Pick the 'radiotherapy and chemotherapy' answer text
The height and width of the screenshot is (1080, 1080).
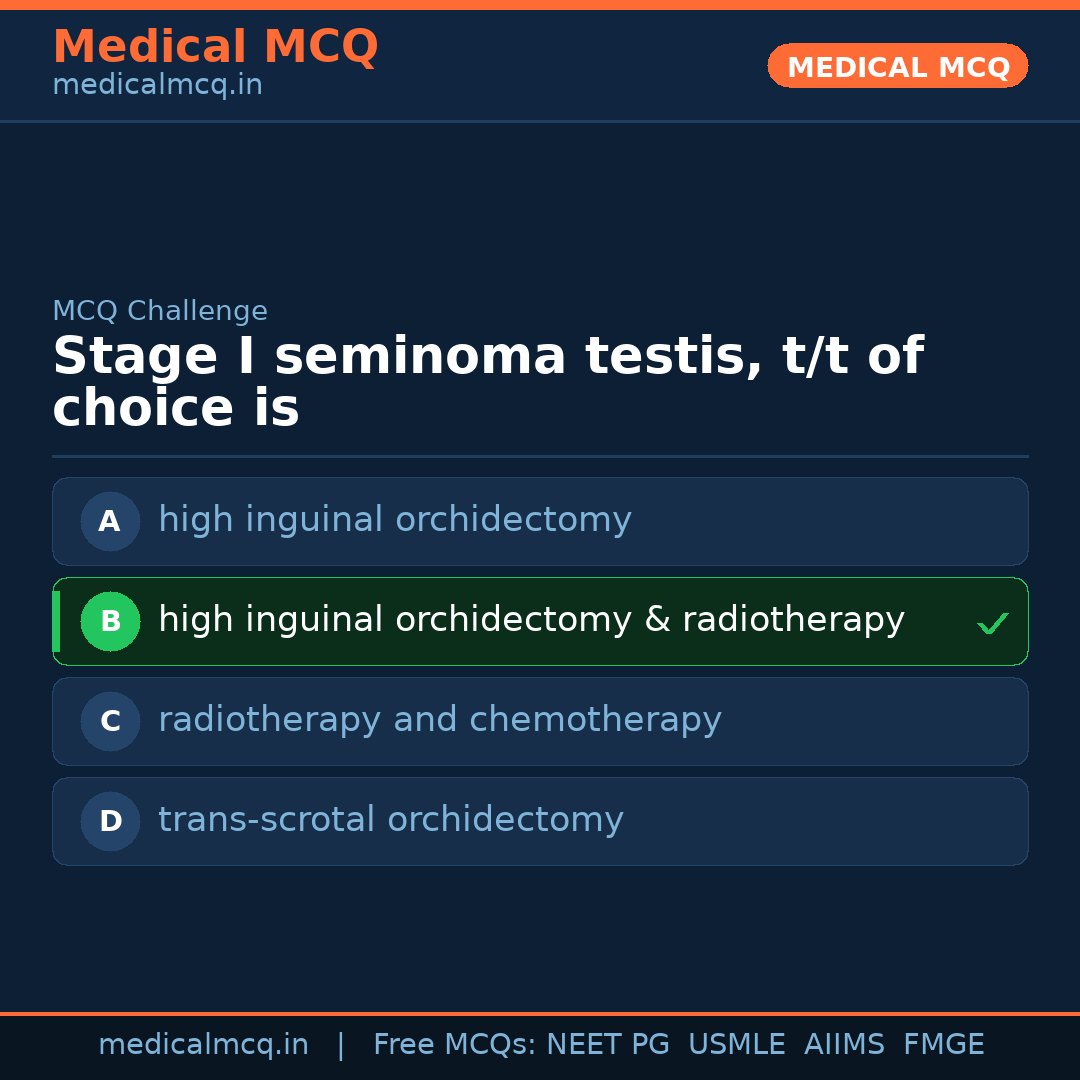click(439, 720)
